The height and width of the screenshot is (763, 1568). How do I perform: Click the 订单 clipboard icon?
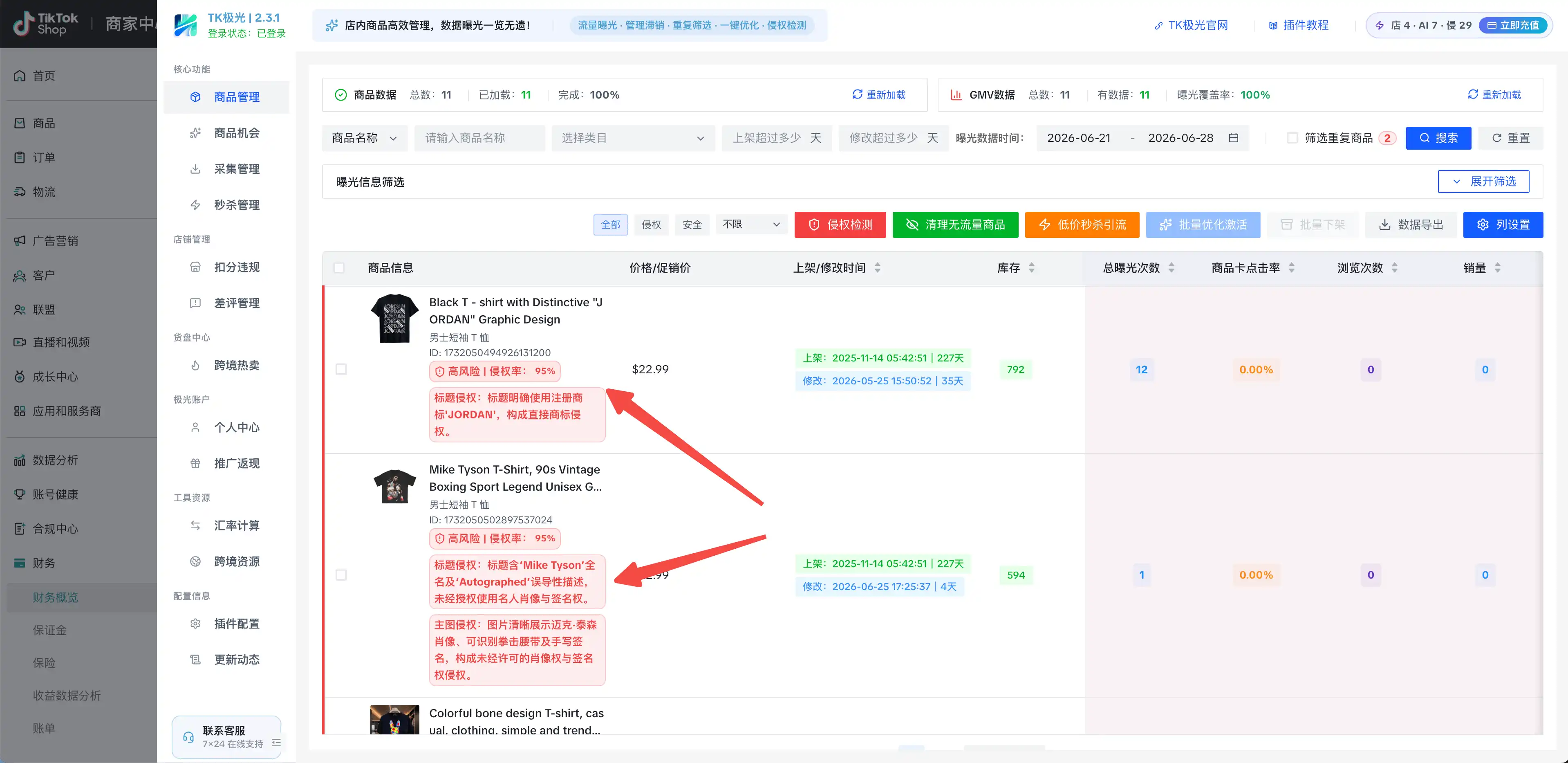20,157
